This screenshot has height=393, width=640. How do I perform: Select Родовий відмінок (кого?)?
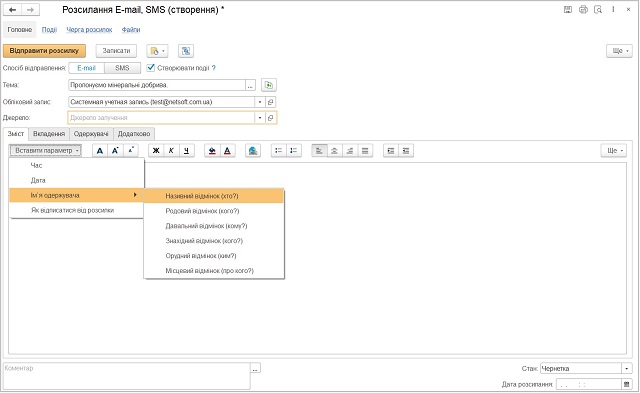point(214,211)
